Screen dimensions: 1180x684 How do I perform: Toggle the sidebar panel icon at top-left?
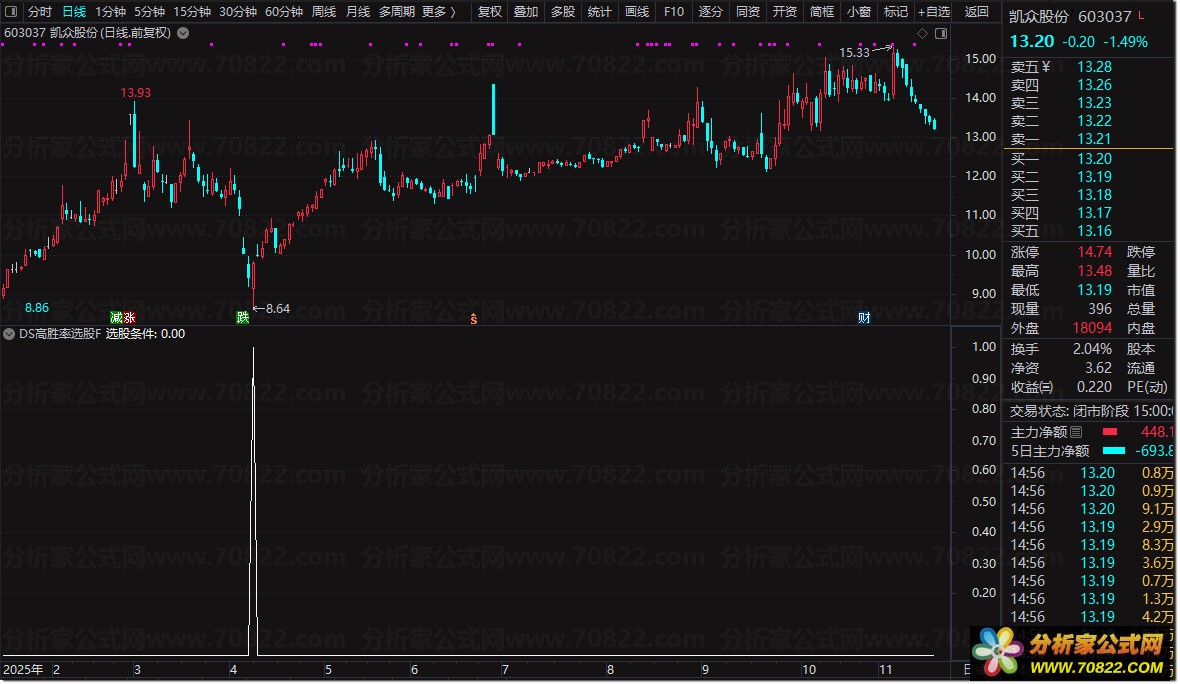click(x=11, y=11)
